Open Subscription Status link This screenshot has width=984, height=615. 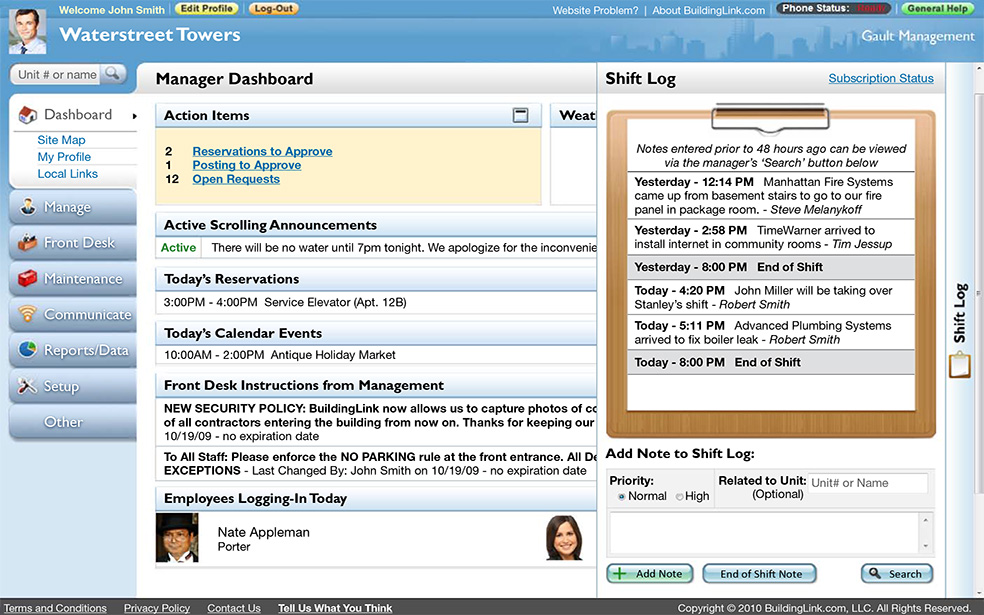click(880, 78)
